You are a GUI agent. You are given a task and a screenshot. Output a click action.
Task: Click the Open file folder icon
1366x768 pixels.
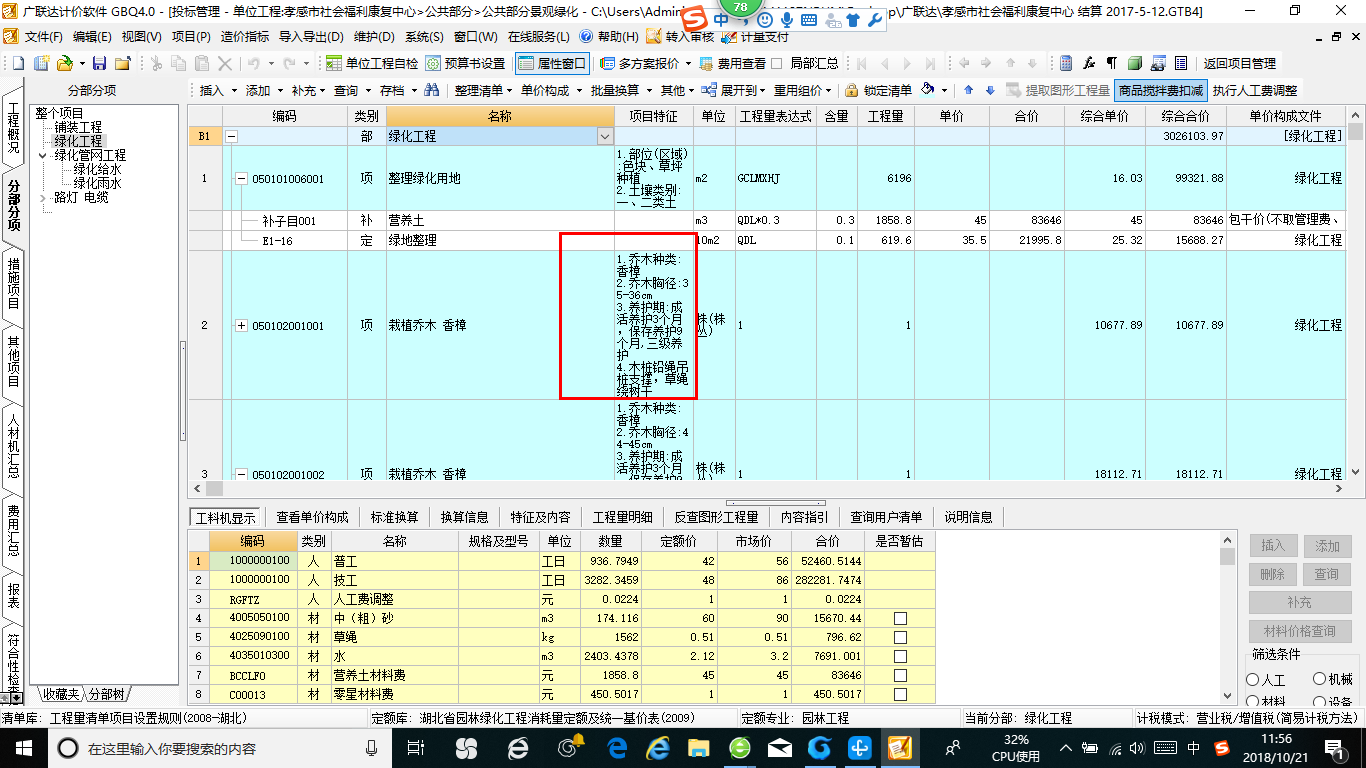(63, 63)
